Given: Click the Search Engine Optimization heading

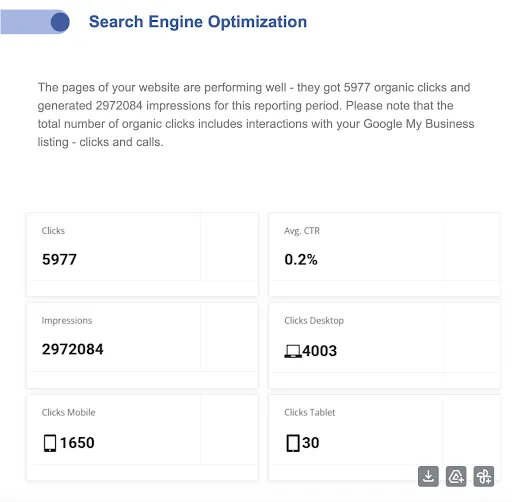Looking at the screenshot, I should 198,22.
